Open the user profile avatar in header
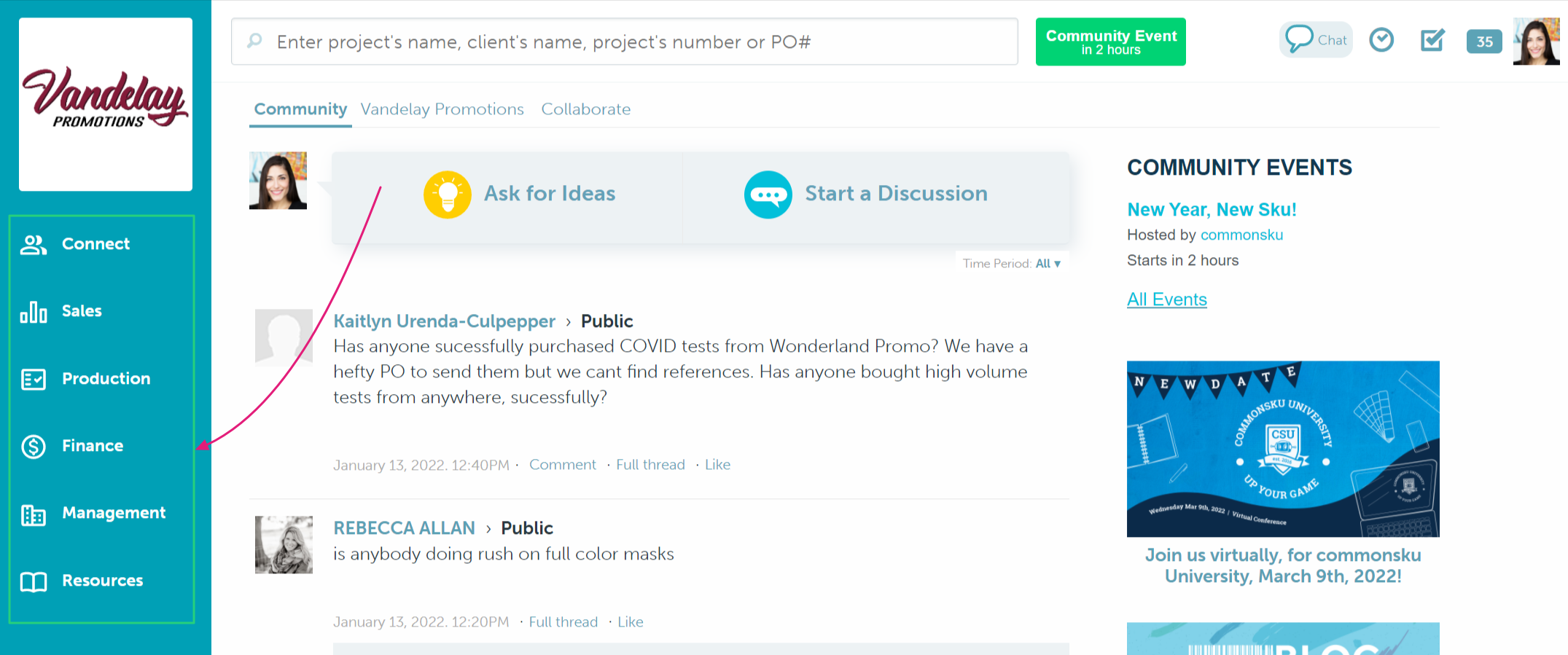This screenshot has width=1568, height=655. click(x=1536, y=42)
